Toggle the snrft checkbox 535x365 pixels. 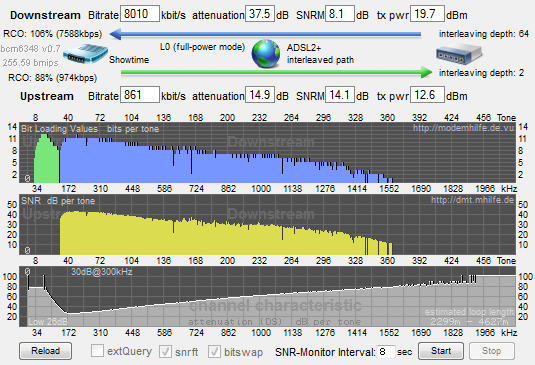tap(165, 351)
